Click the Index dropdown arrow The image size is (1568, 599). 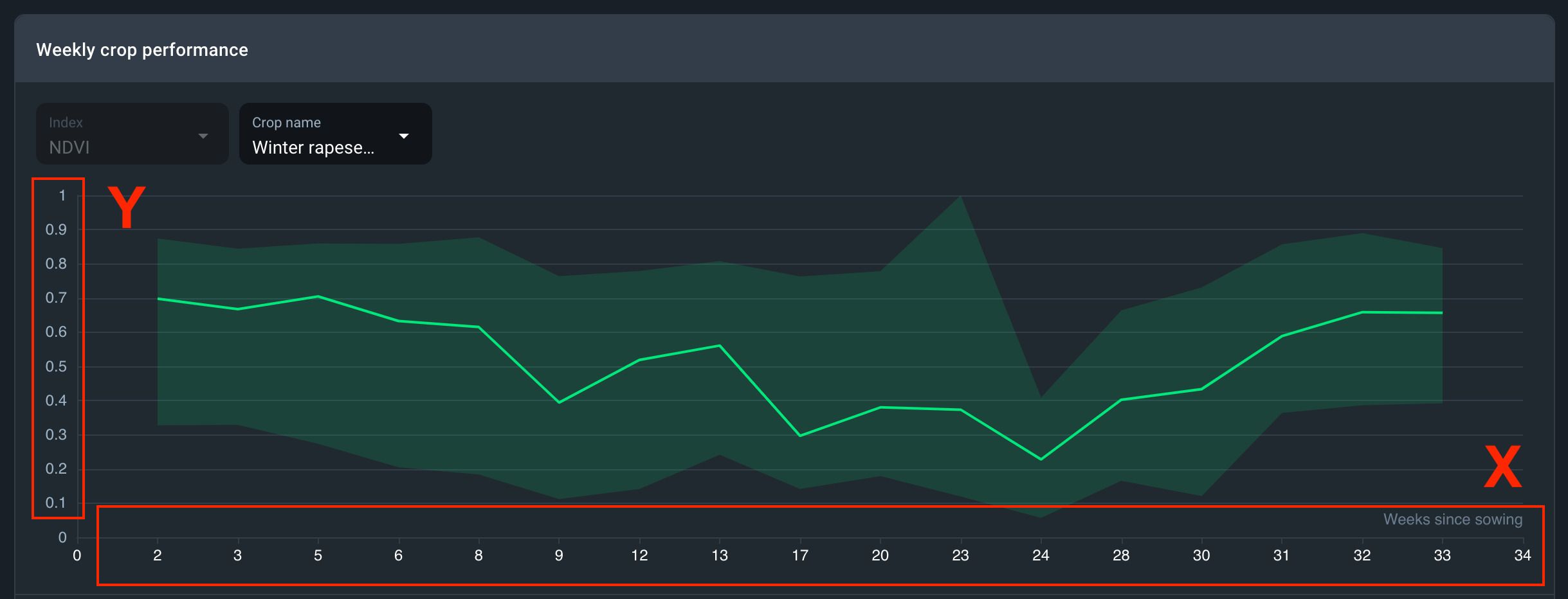(203, 136)
